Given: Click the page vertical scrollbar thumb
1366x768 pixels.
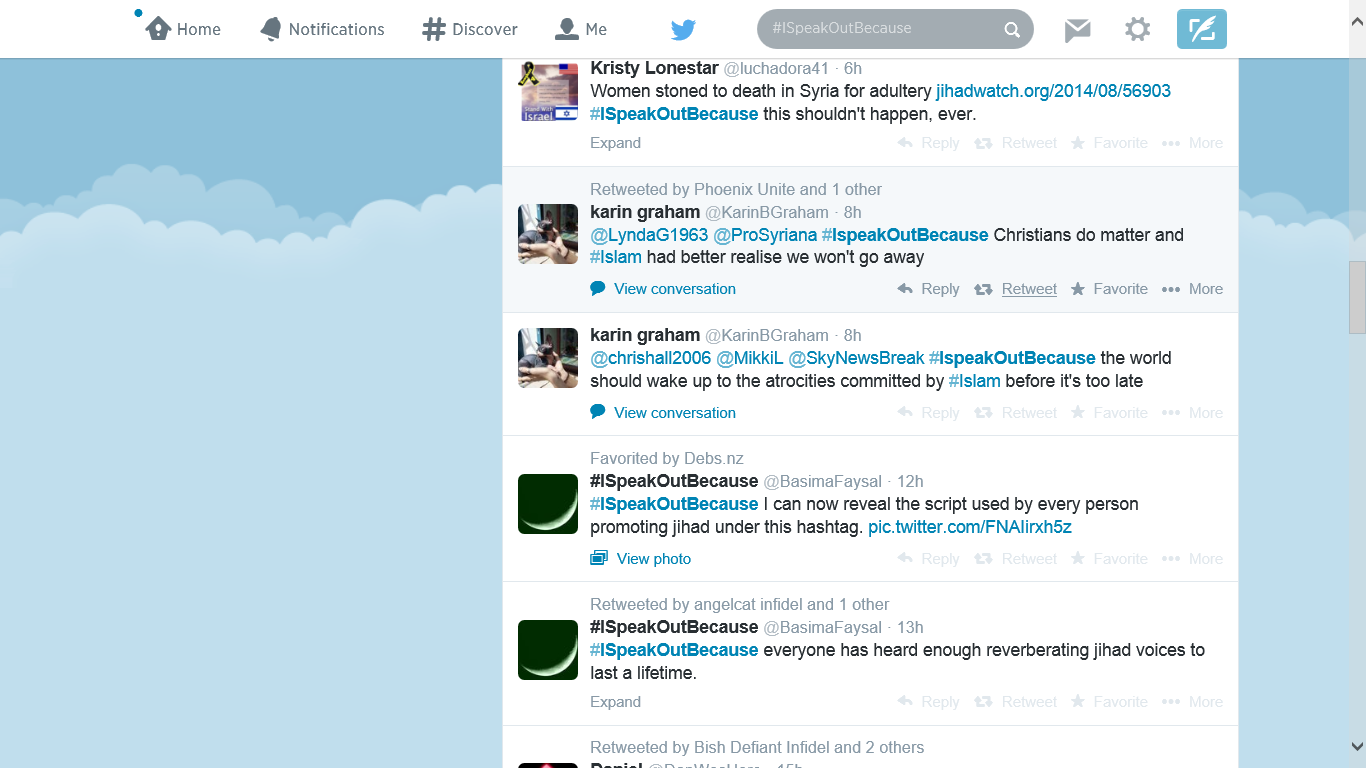Looking at the screenshot, I should 1357,298.
